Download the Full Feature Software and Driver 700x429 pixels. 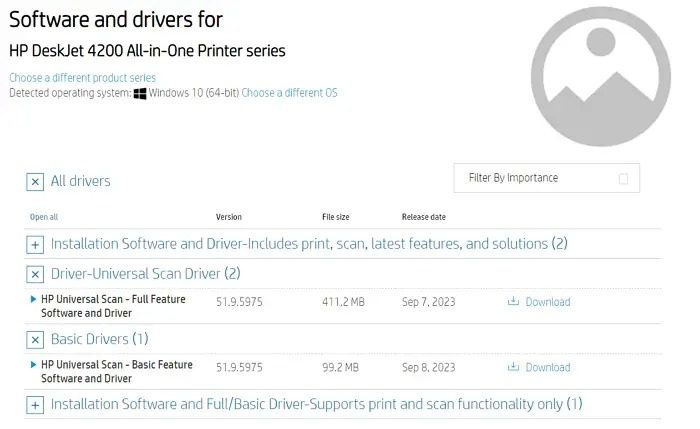547,301
